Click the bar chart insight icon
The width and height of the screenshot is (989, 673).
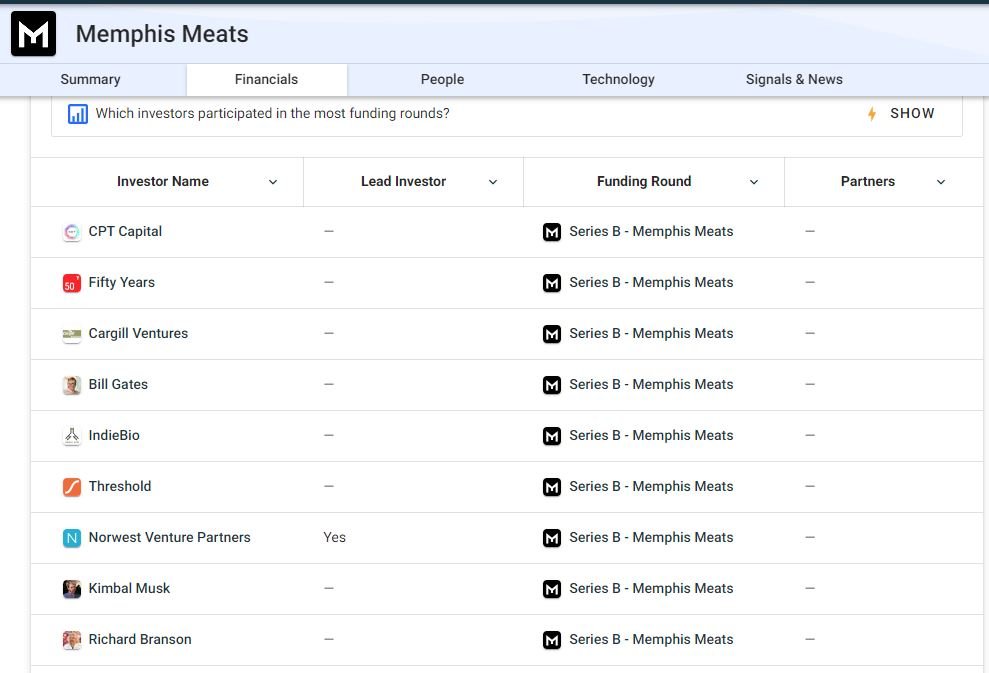tap(78, 114)
